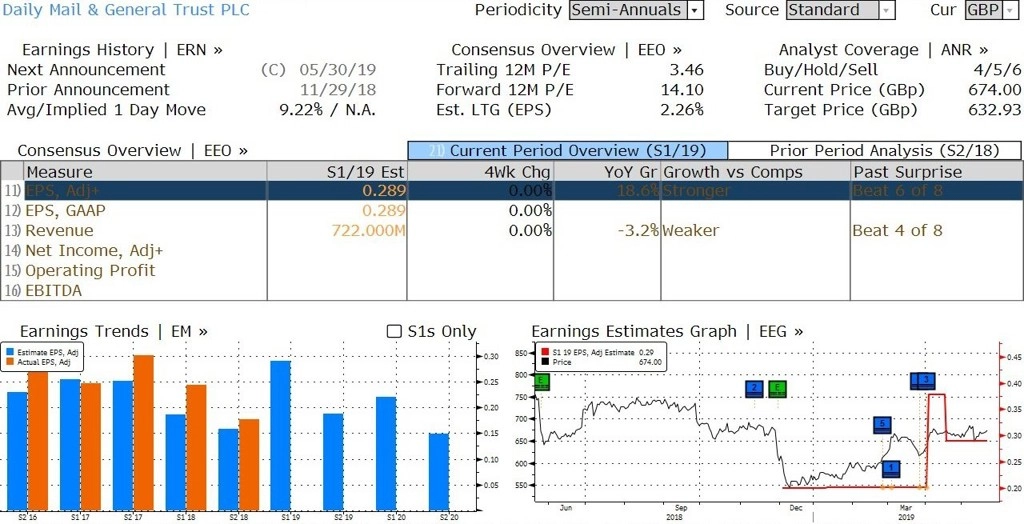Click the GBP currency field
1024x524 pixels.
click(985, 10)
